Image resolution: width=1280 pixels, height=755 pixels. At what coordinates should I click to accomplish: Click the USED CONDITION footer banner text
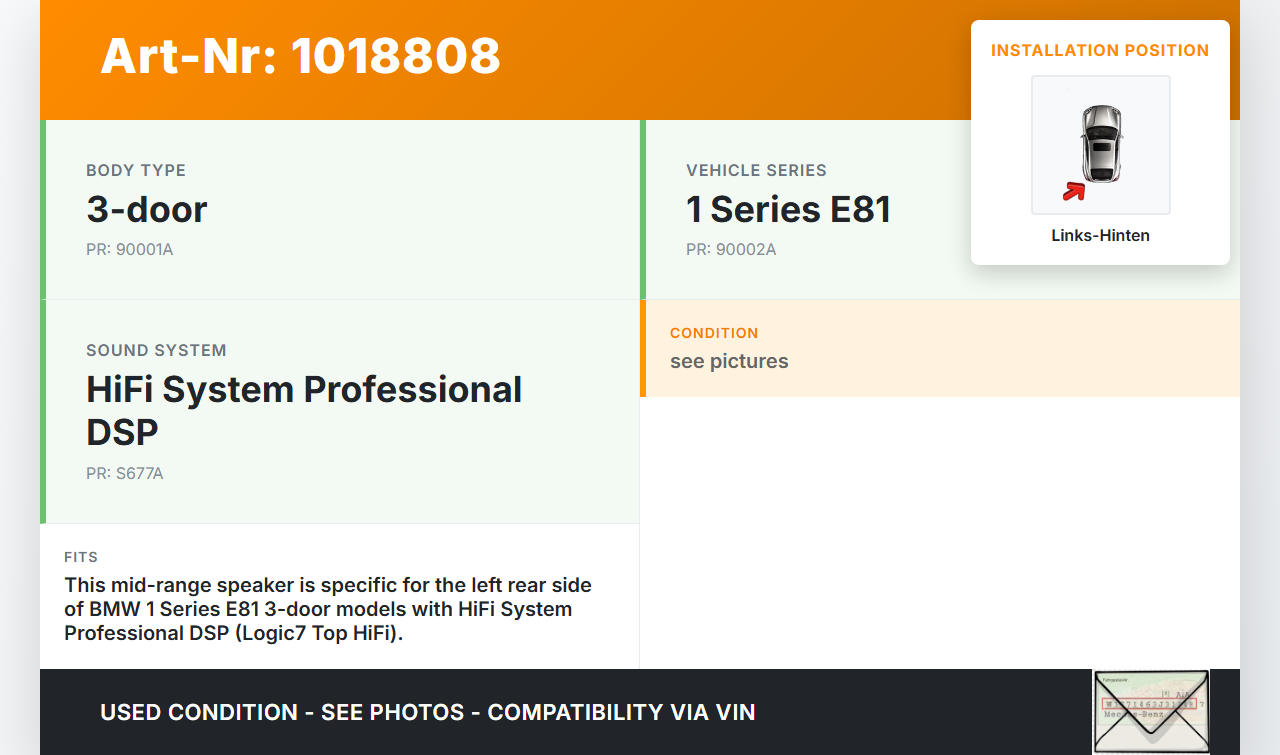coord(428,712)
